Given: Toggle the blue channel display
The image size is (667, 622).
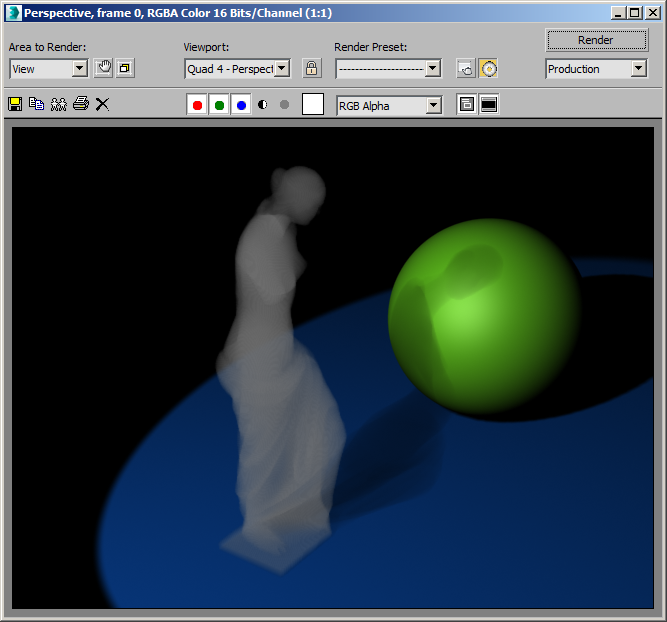Looking at the screenshot, I should pyautogui.click(x=241, y=105).
